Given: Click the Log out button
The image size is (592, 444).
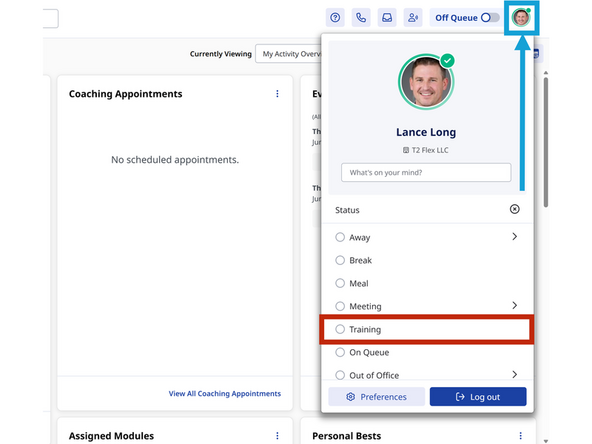Looking at the screenshot, I should pyautogui.click(x=478, y=396).
